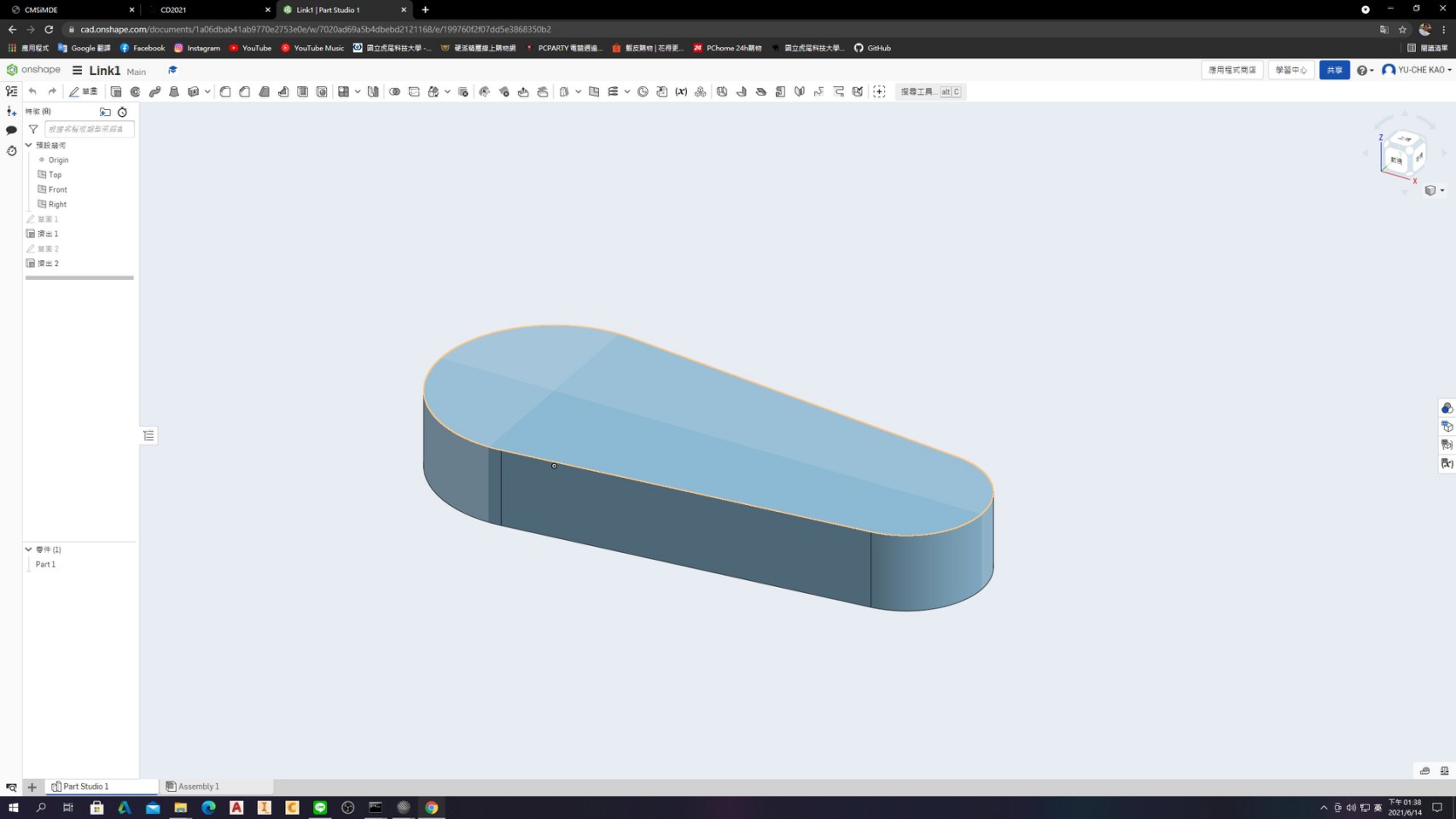Viewport: 1456px width, 819px height.
Task: Collapse the default geometry group
Action: pyautogui.click(x=28, y=145)
